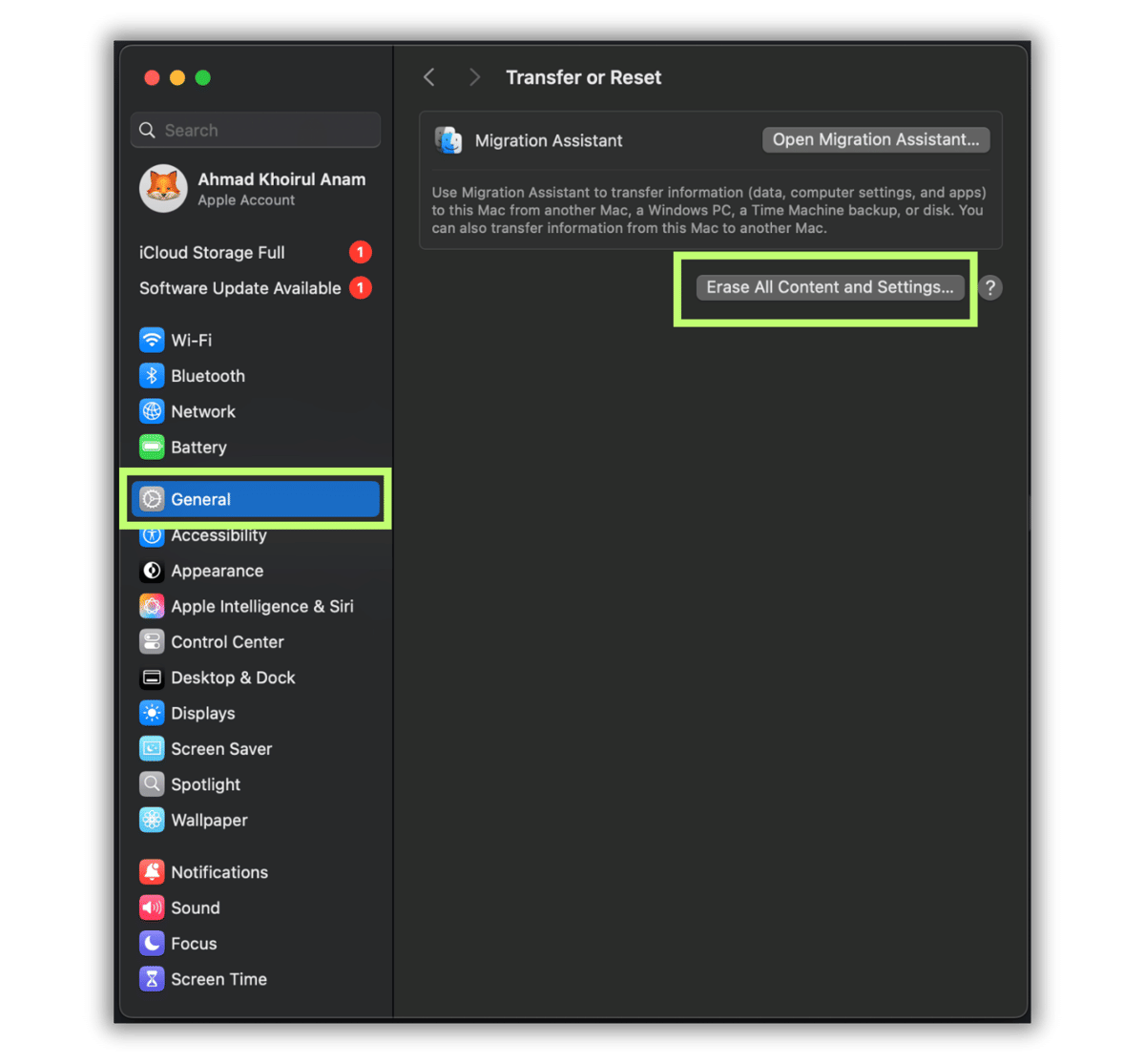Click the help question mark button

coord(990,287)
